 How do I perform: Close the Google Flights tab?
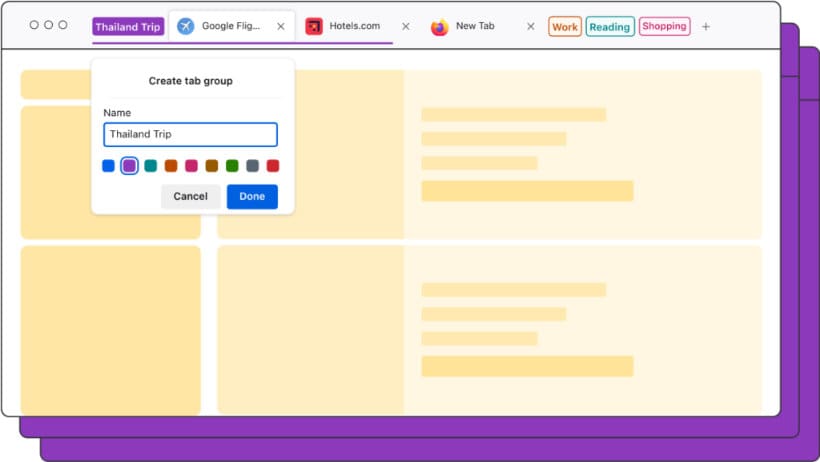[x=280, y=27]
